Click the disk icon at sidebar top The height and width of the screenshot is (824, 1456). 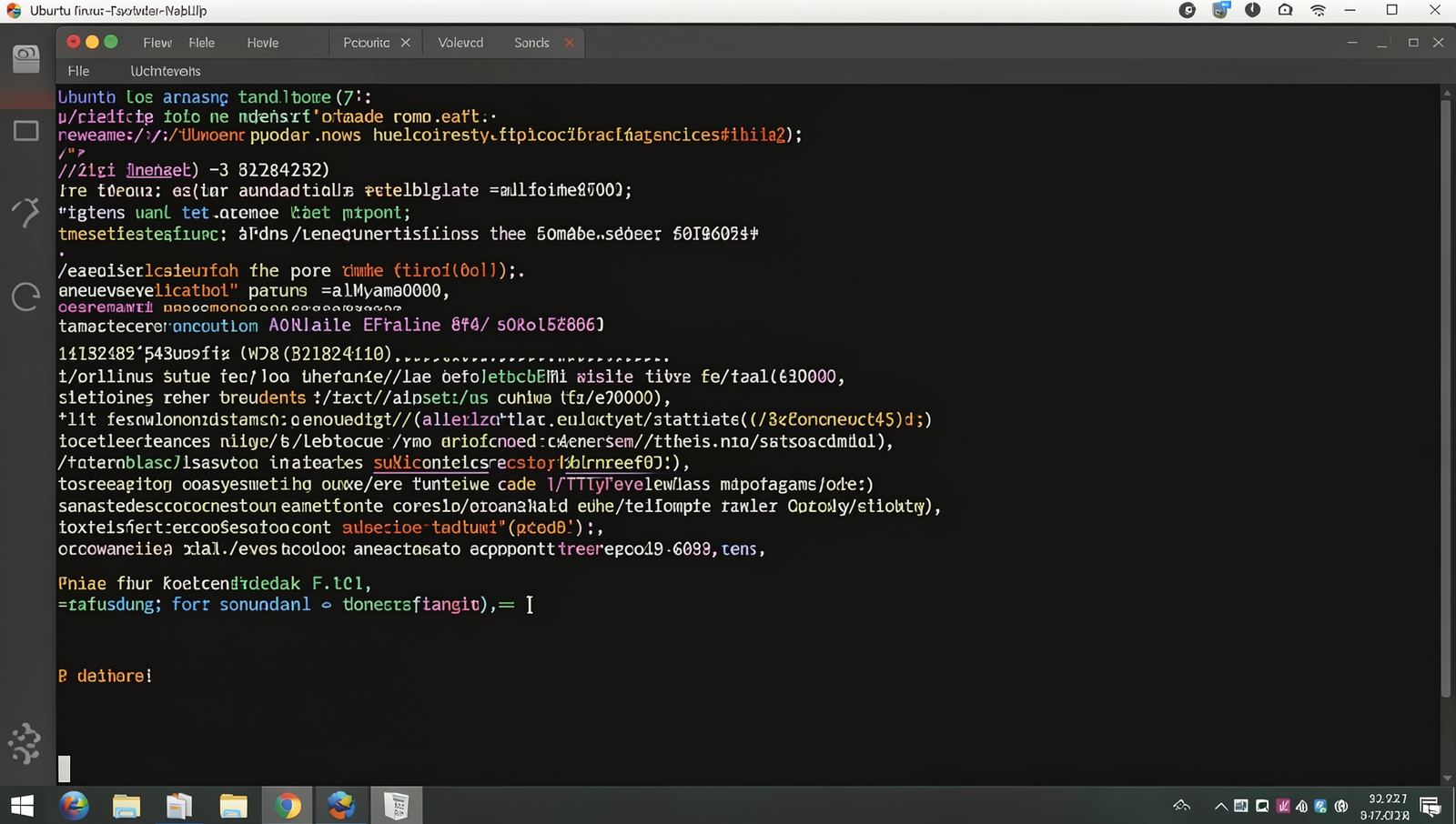tap(25, 59)
